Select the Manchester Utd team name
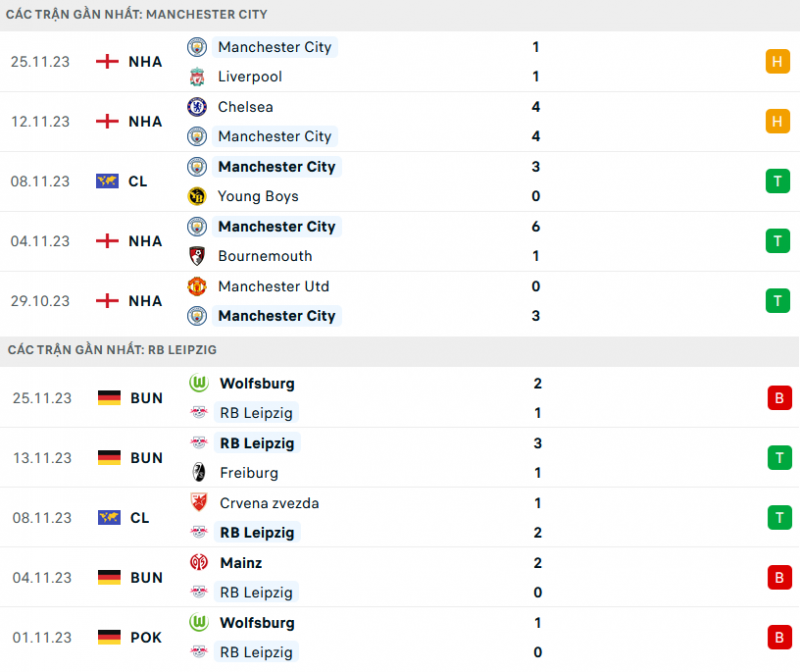This screenshot has width=800, height=672. (x=273, y=286)
